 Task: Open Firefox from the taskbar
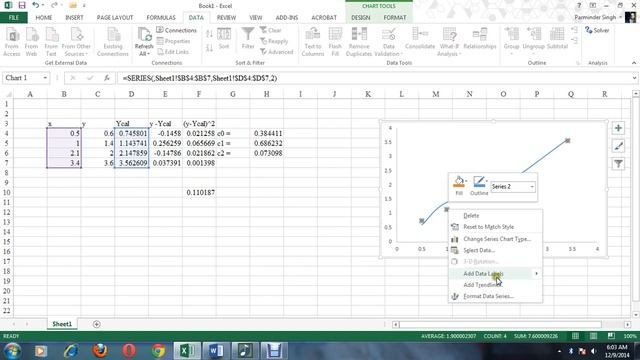click(x=100, y=351)
